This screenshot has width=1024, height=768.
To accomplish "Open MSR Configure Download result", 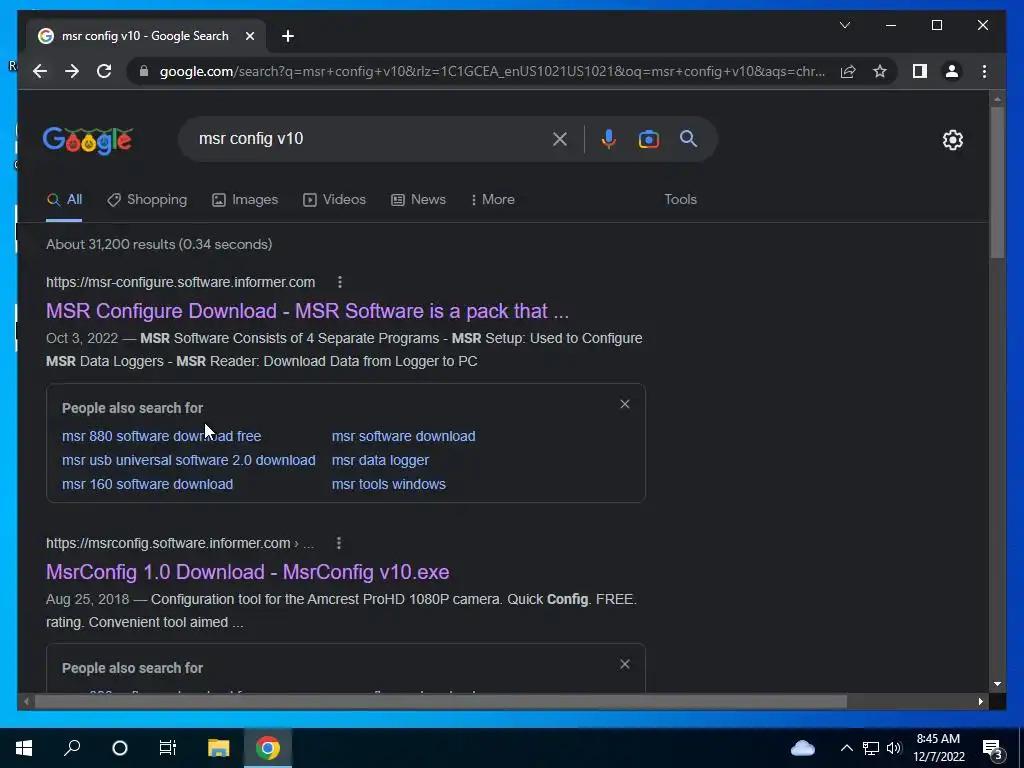I will [x=307, y=311].
